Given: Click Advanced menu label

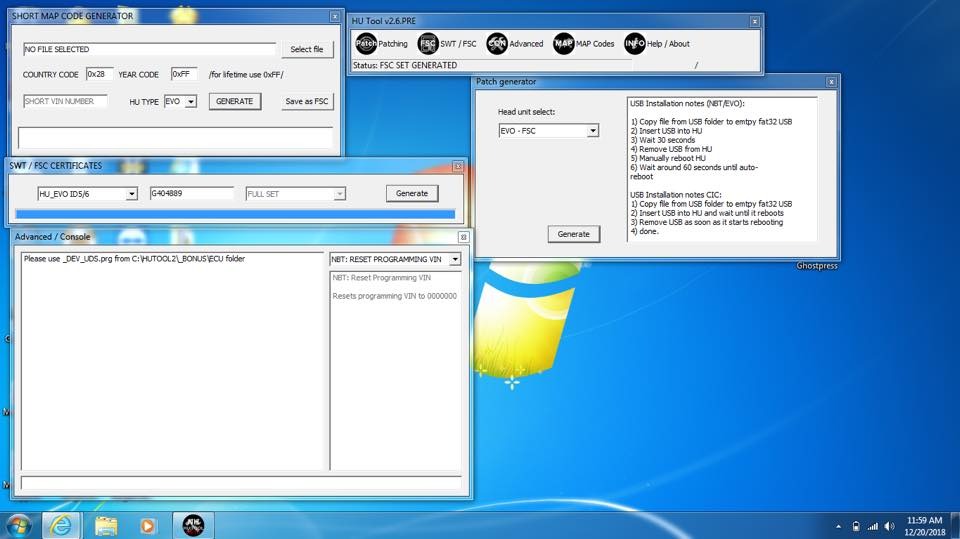Looking at the screenshot, I should 526,44.
